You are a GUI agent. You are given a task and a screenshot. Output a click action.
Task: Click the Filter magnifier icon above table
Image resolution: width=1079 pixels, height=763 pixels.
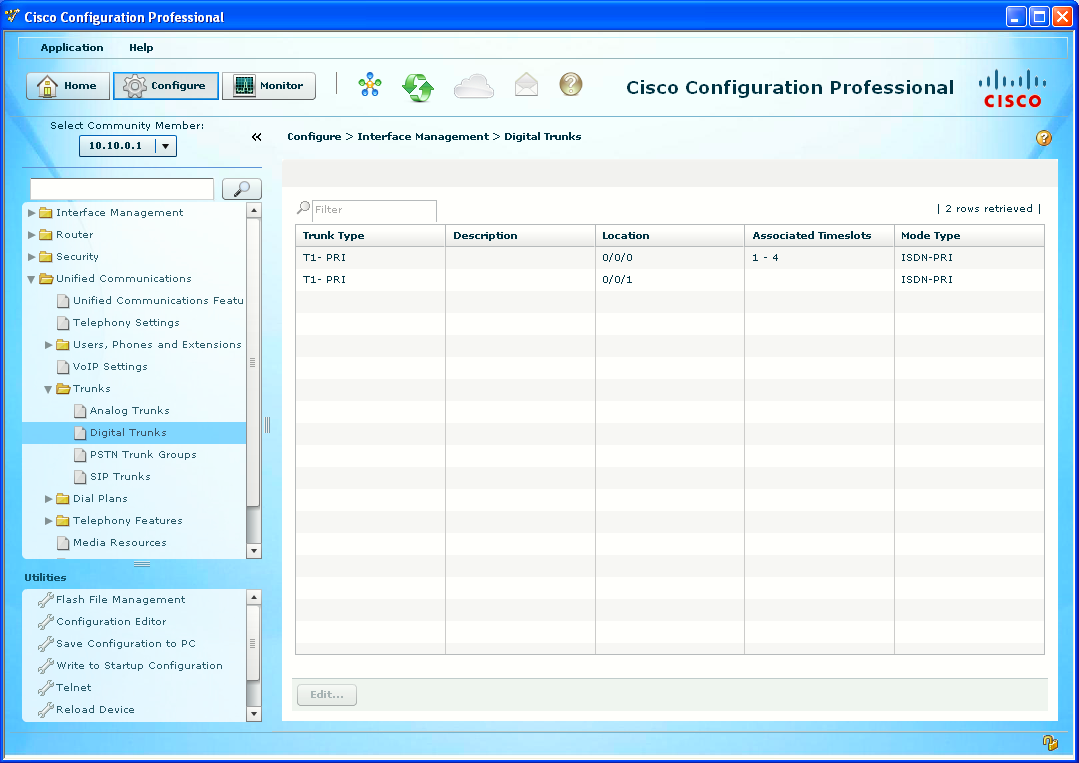pos(303,207)
